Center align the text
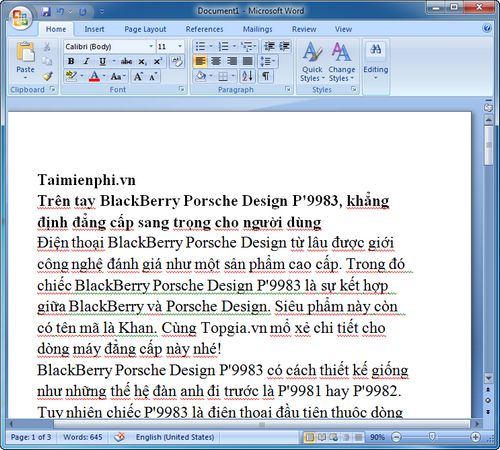Image resolution: width=500 pixels, height=450 pixels. tap(216, 61)
